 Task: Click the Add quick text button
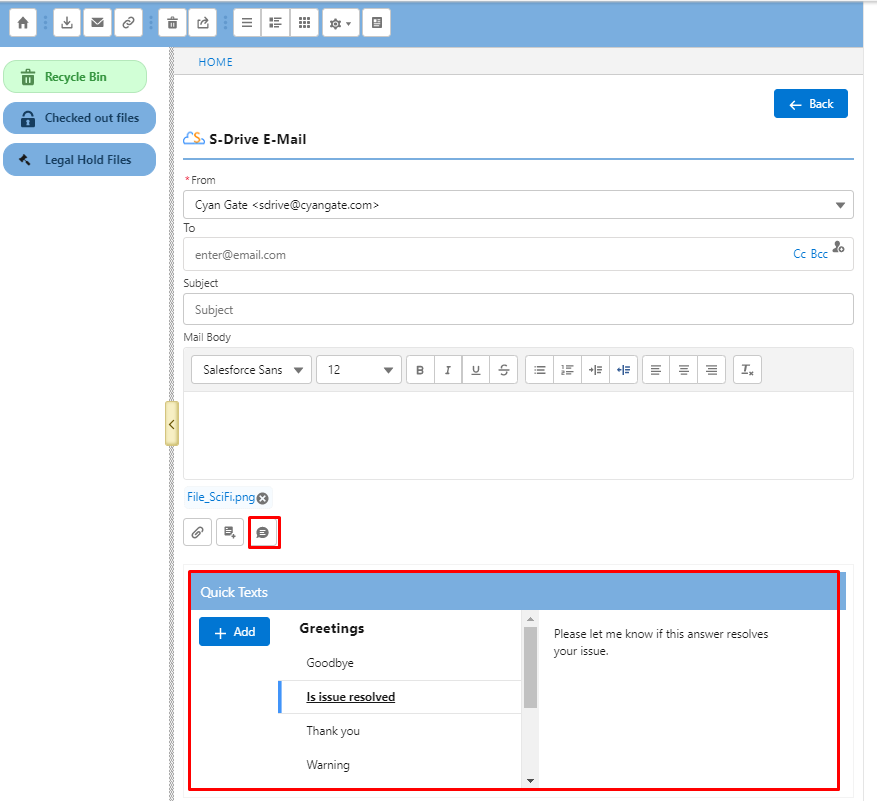(x=234, y=632)
